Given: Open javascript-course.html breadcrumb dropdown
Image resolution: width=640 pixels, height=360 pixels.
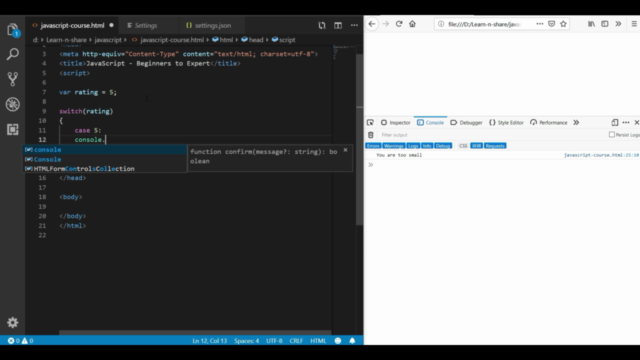Looking at the screenshot, I should point(168,40).
